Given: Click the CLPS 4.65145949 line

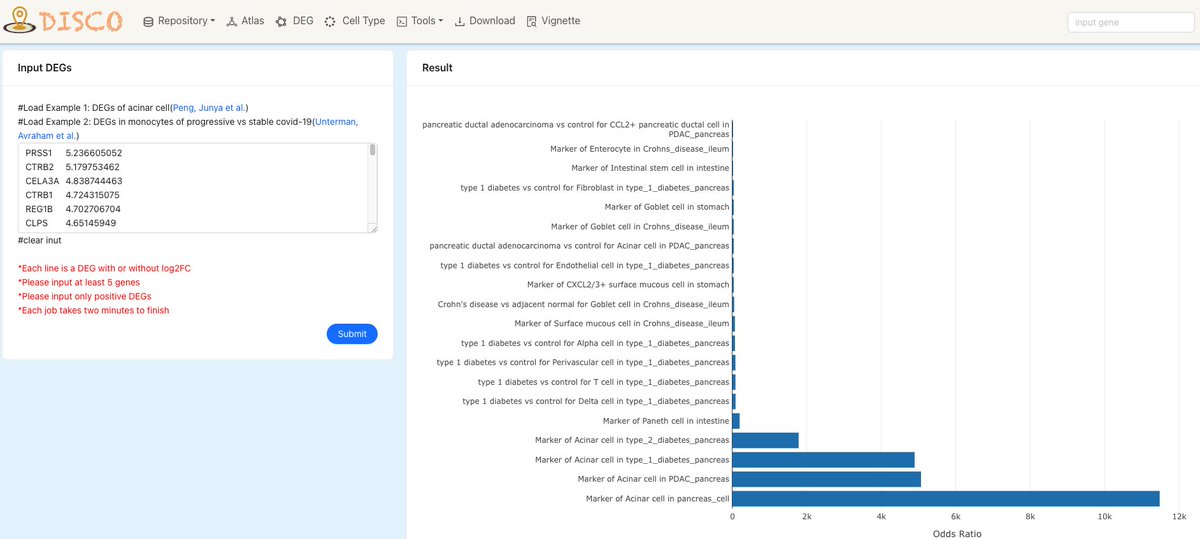Looking at the screenshot, I should [x=71, y=223].
